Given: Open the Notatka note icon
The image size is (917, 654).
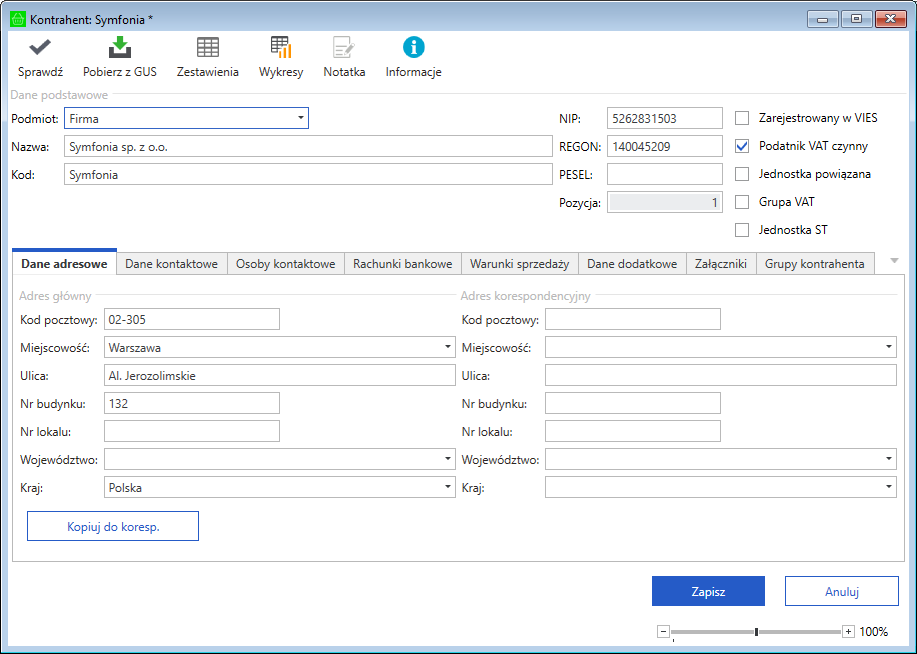Looking at the screenshot, I should 344,47.
